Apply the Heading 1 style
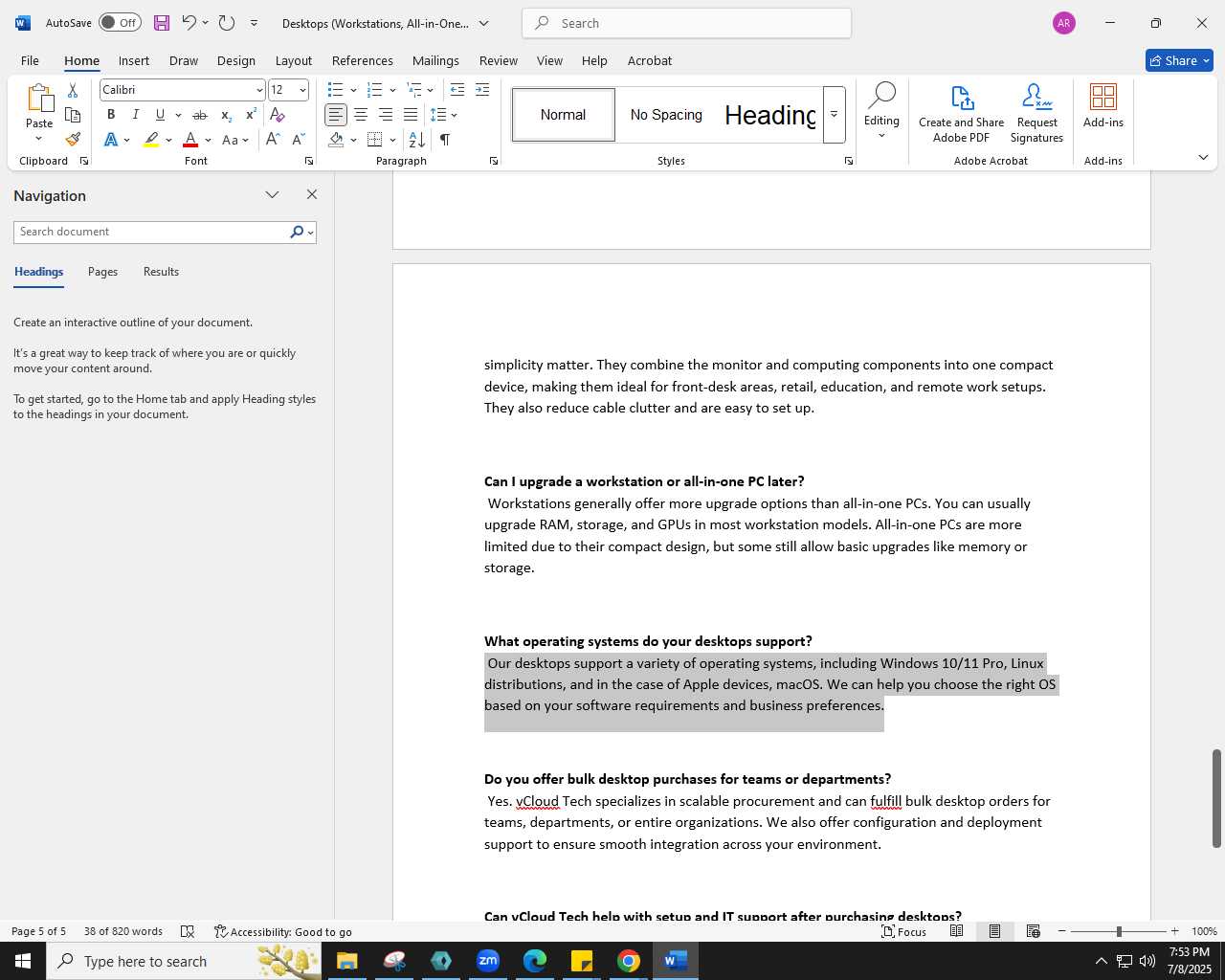Screen dimensions: 1225x980 (x=769, y=115)
